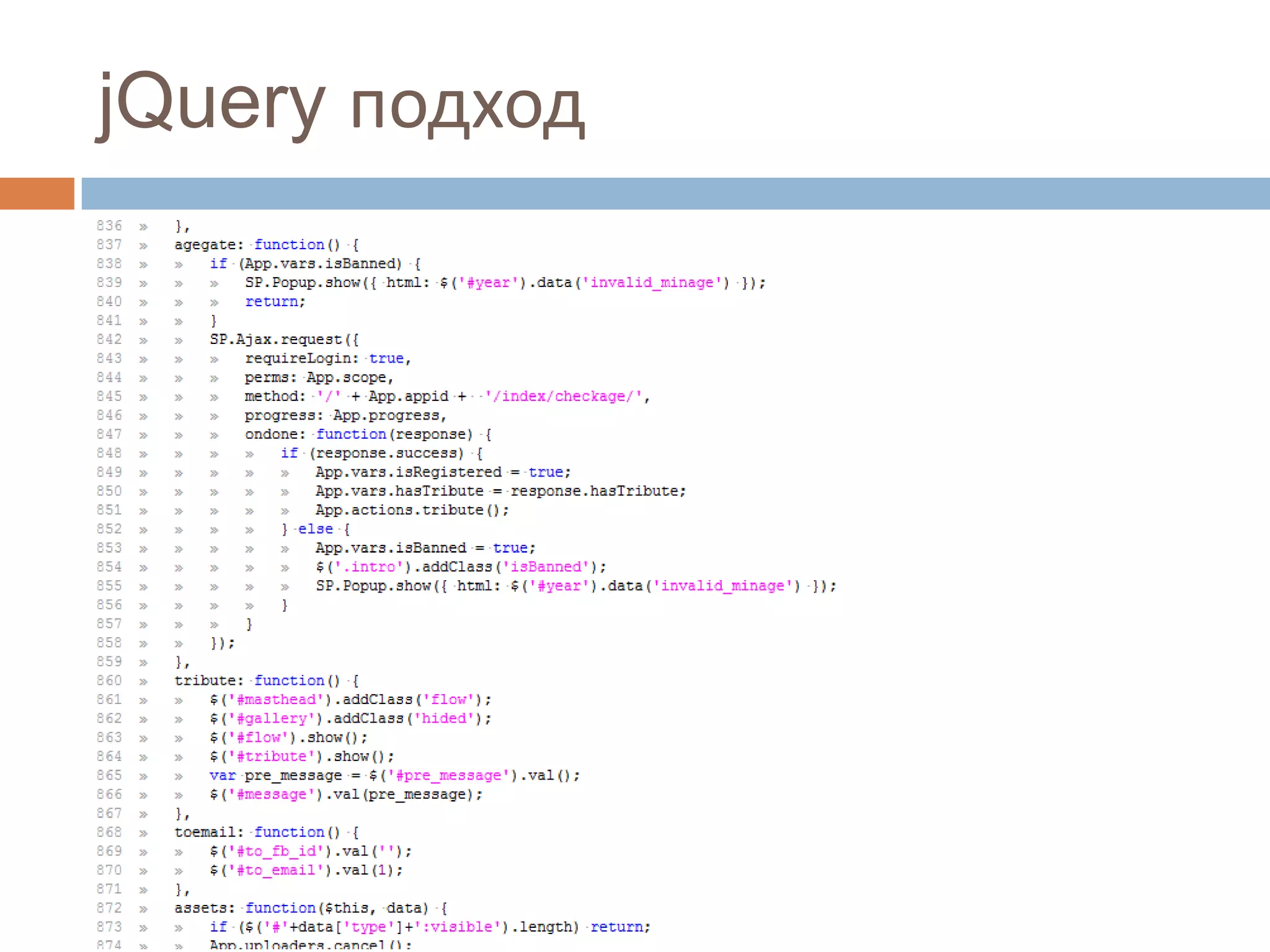The height and width of the screenshot is (952, 1270).
Task: Click 'progress: App.progress,' on line 846
Action: [x=346, y=415]
